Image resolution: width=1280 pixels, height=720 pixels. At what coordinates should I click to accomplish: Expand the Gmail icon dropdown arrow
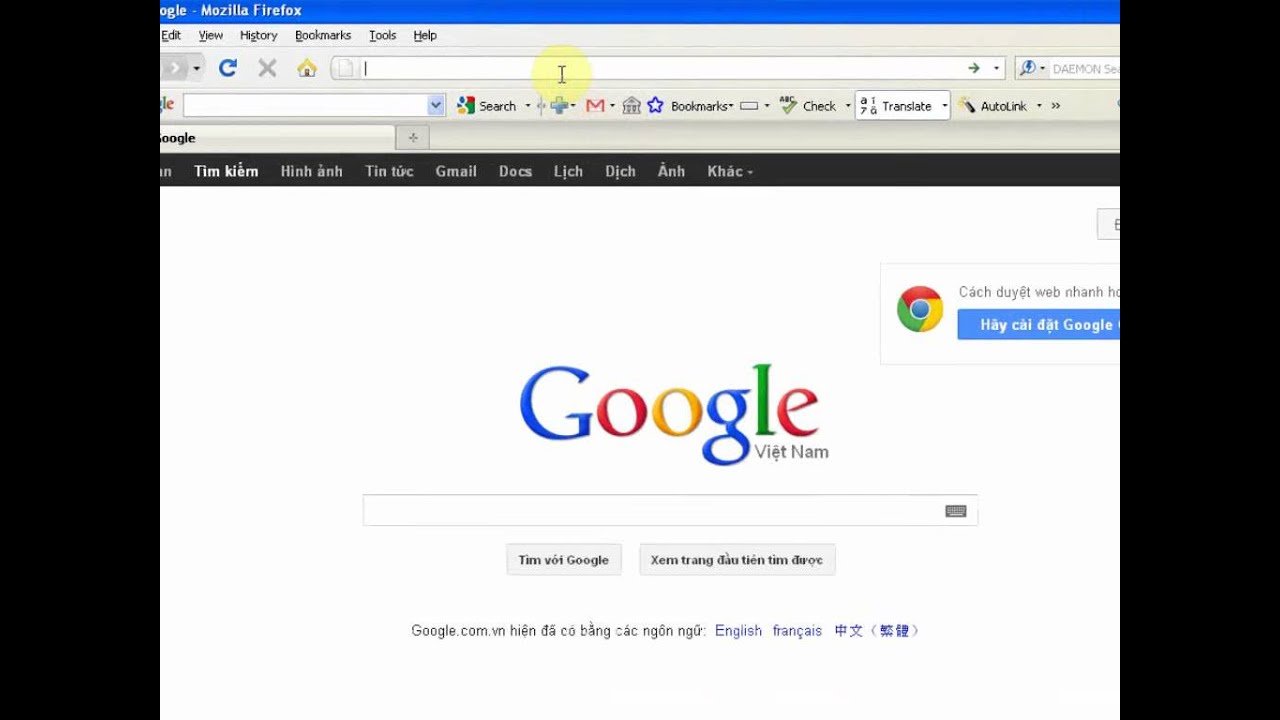pos(611,105)
